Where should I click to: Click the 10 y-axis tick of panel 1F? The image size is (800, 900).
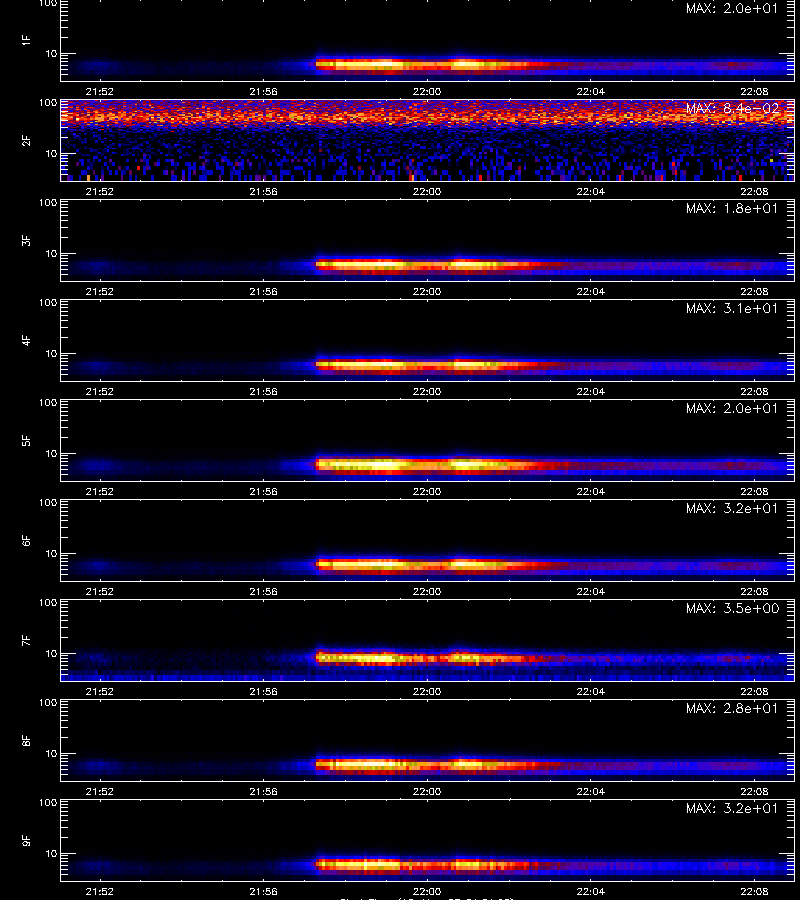51,54
